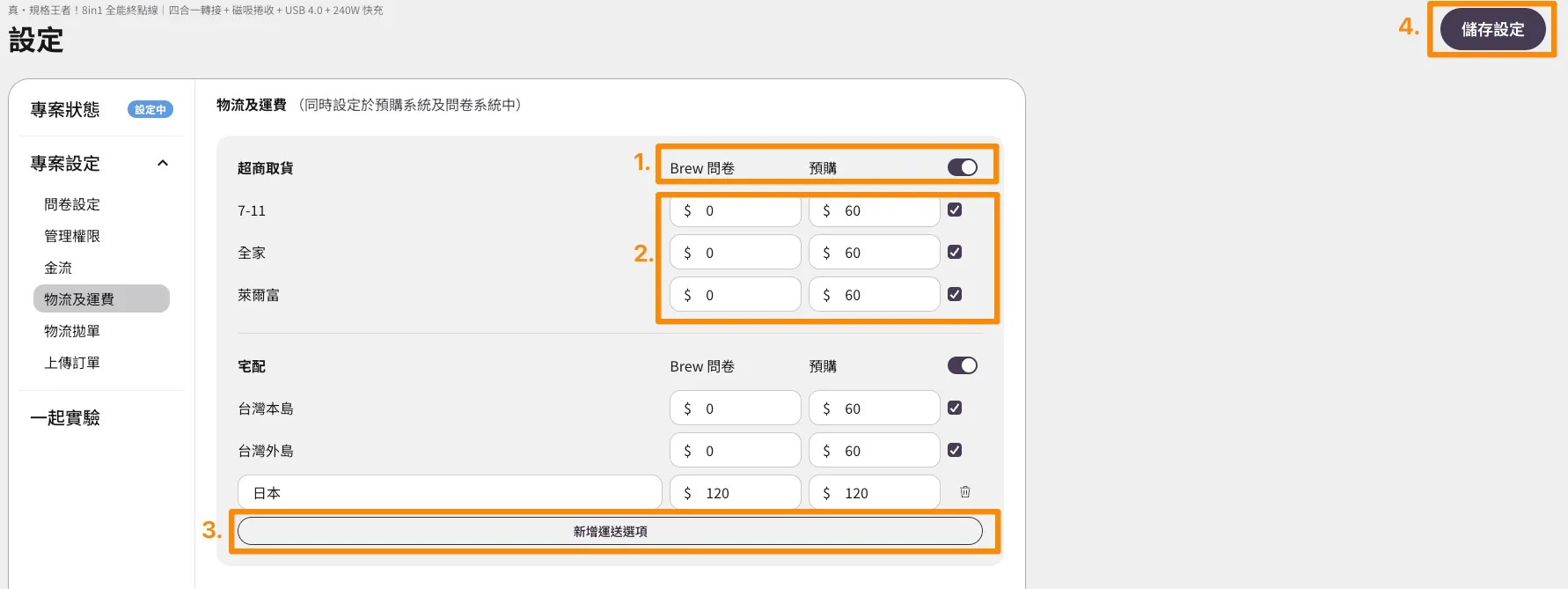The height and width of the screenshot is (589, 1568).
Task: Uncheck the 全家 pre-order checkbox
Action: [955, 252]
